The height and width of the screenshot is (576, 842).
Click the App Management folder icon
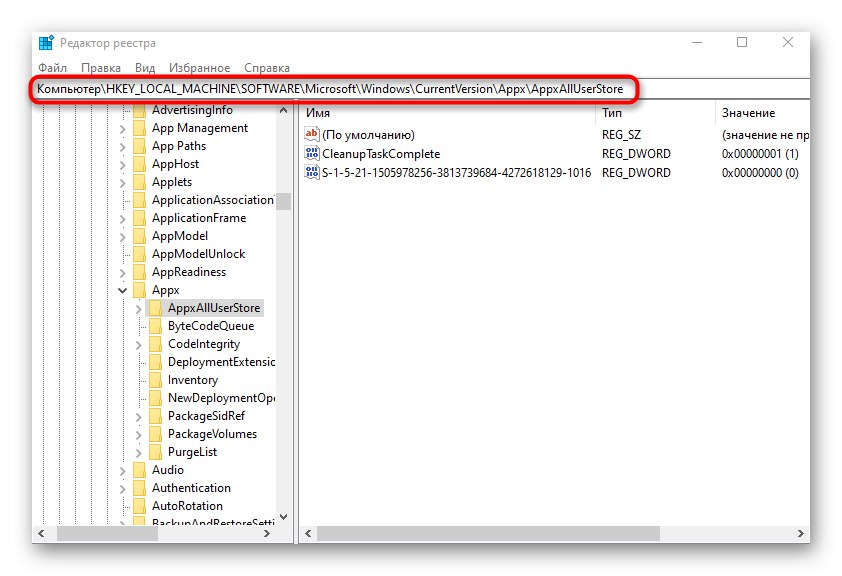coord(140,128)
